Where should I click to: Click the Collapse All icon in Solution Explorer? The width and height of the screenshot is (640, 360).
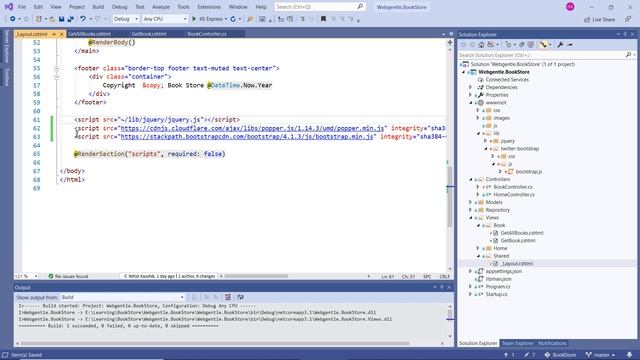pyautogui.click(x=522, y=44)
